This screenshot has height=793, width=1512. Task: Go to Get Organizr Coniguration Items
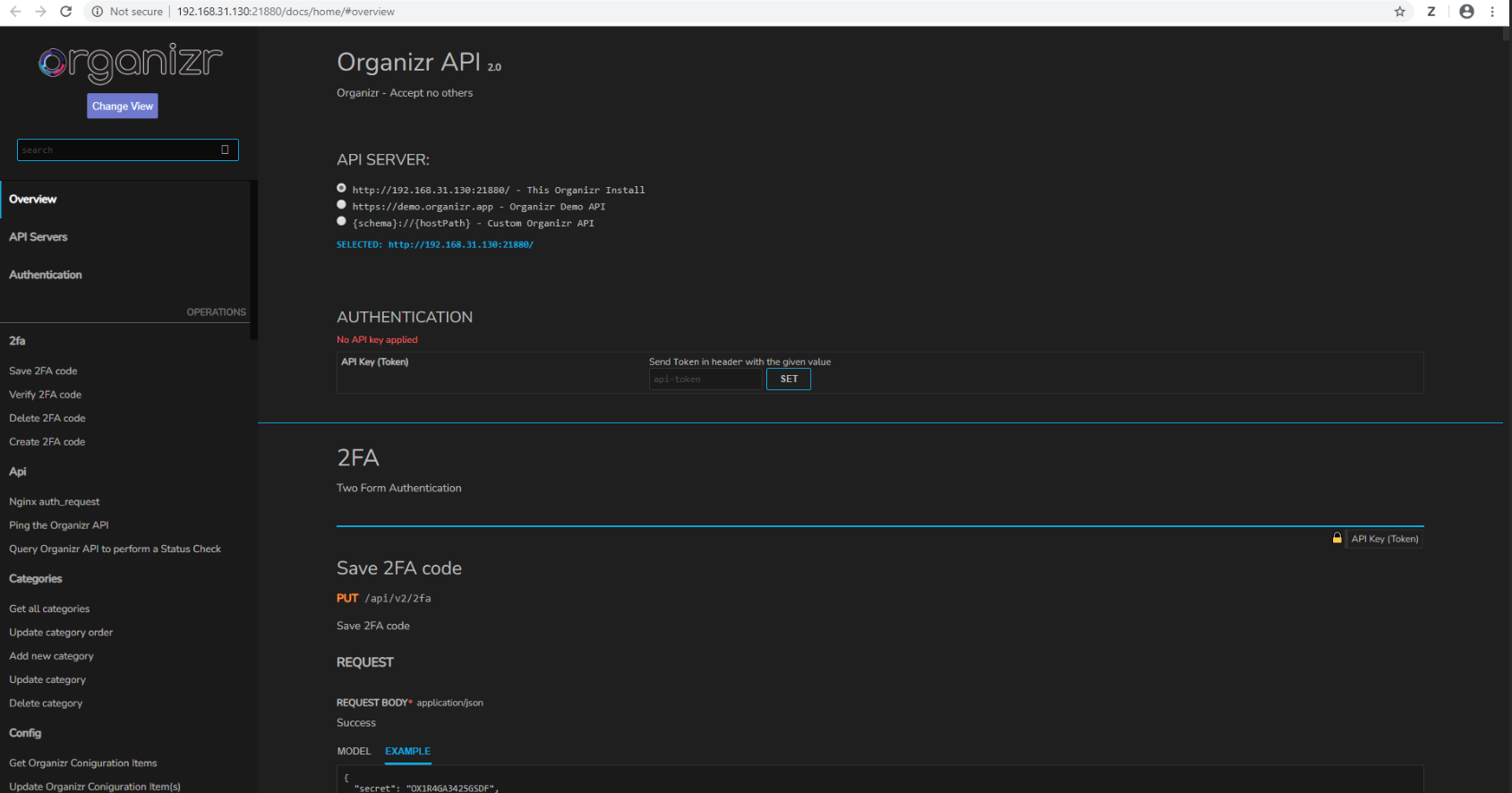tap(83, 763)
